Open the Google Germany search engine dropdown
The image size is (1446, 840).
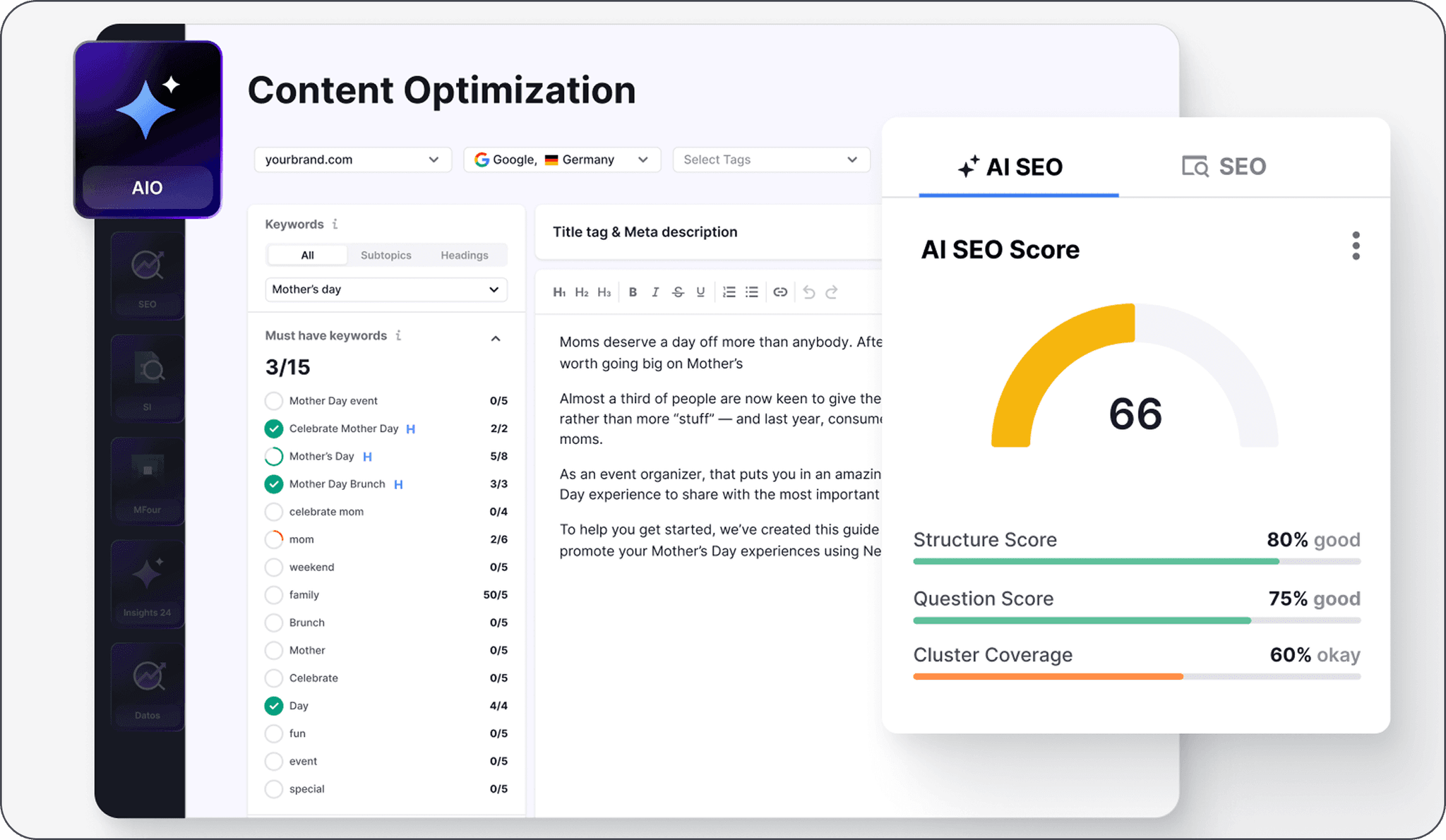coord(561,160)
